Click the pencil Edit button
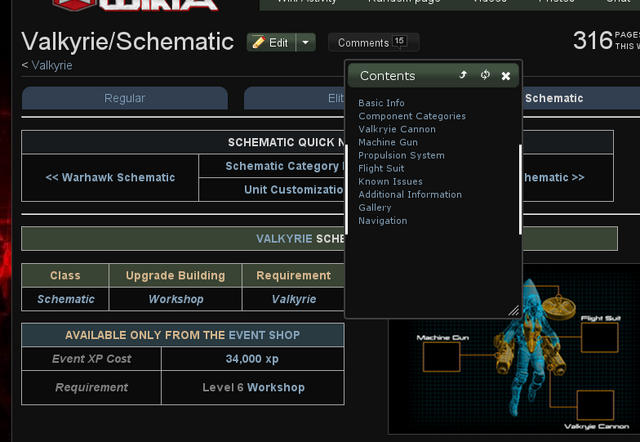Viewport: 640px width, 442px height. (x=271, y=42)
